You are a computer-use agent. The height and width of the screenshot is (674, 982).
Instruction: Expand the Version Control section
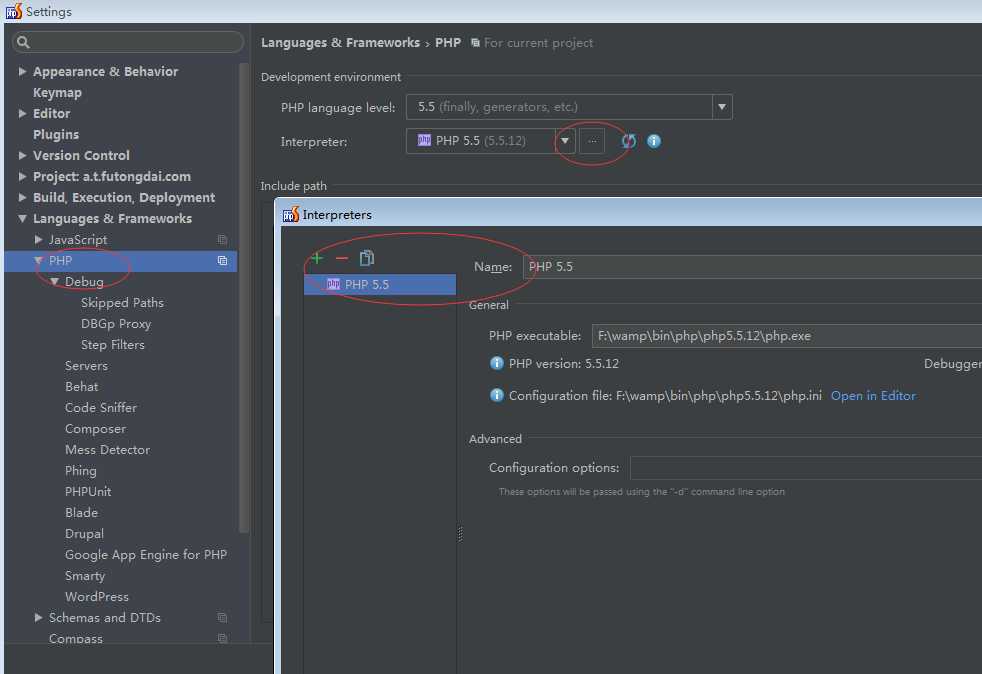[23, 155]
